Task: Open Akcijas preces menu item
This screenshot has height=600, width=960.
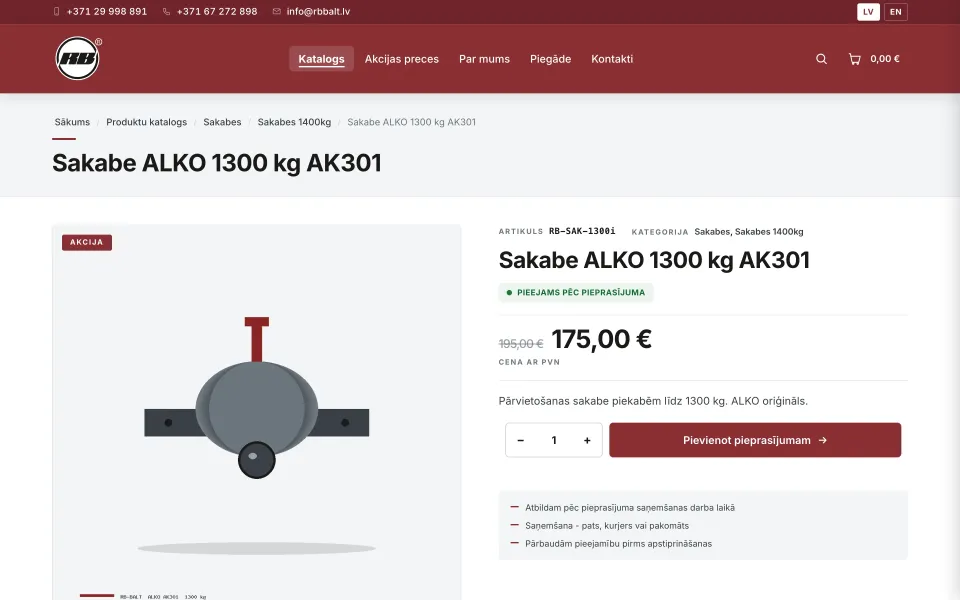Action: (x=402, y=59)
